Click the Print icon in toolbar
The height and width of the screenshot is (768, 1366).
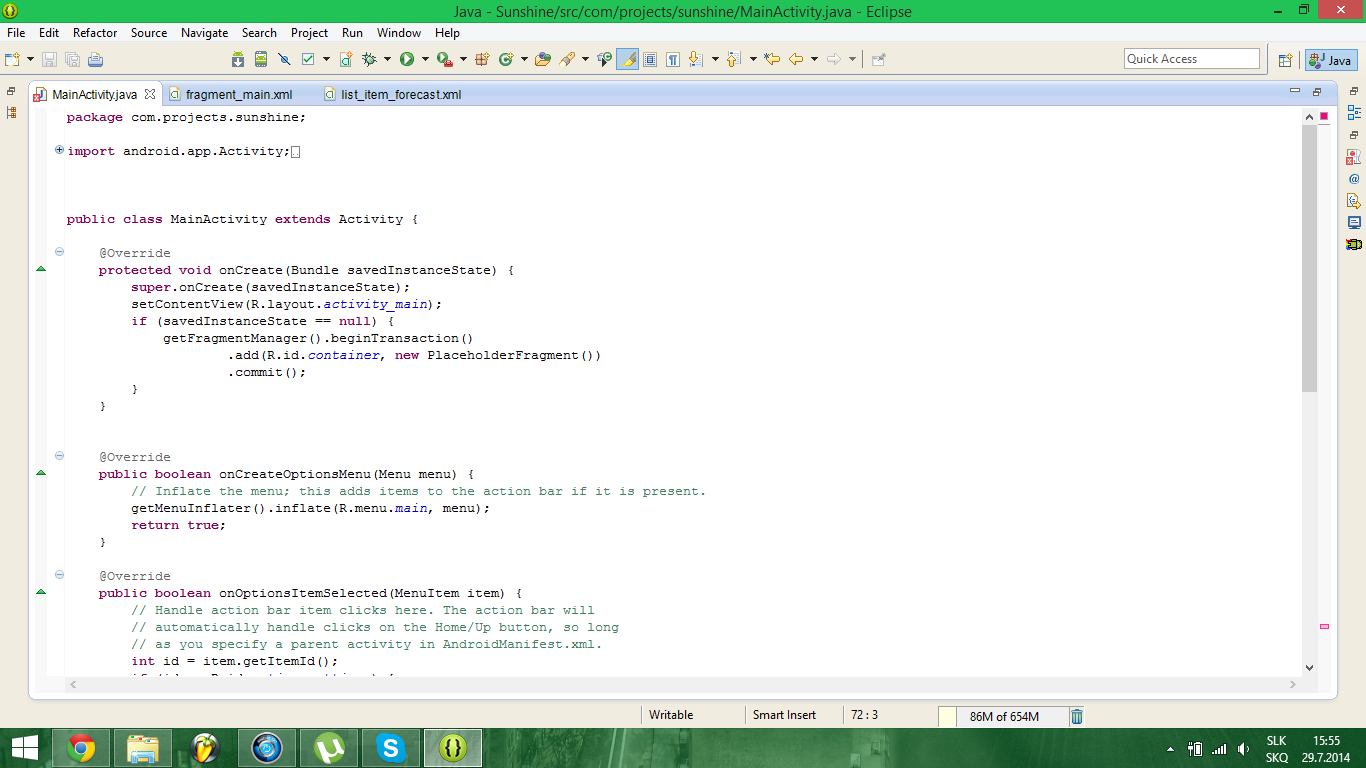click(96, 60)
